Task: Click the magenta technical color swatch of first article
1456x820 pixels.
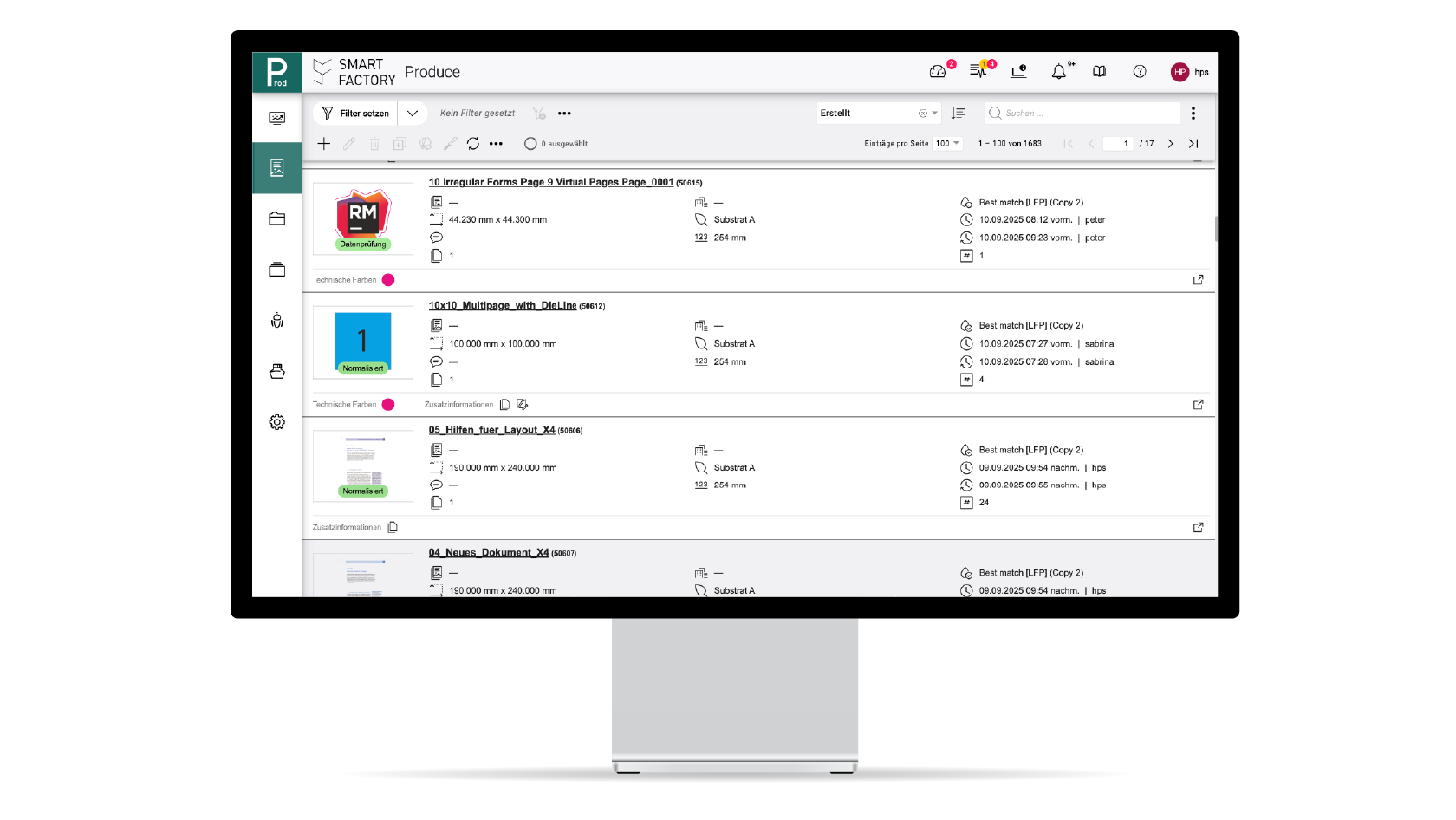Action: point(388,280)
